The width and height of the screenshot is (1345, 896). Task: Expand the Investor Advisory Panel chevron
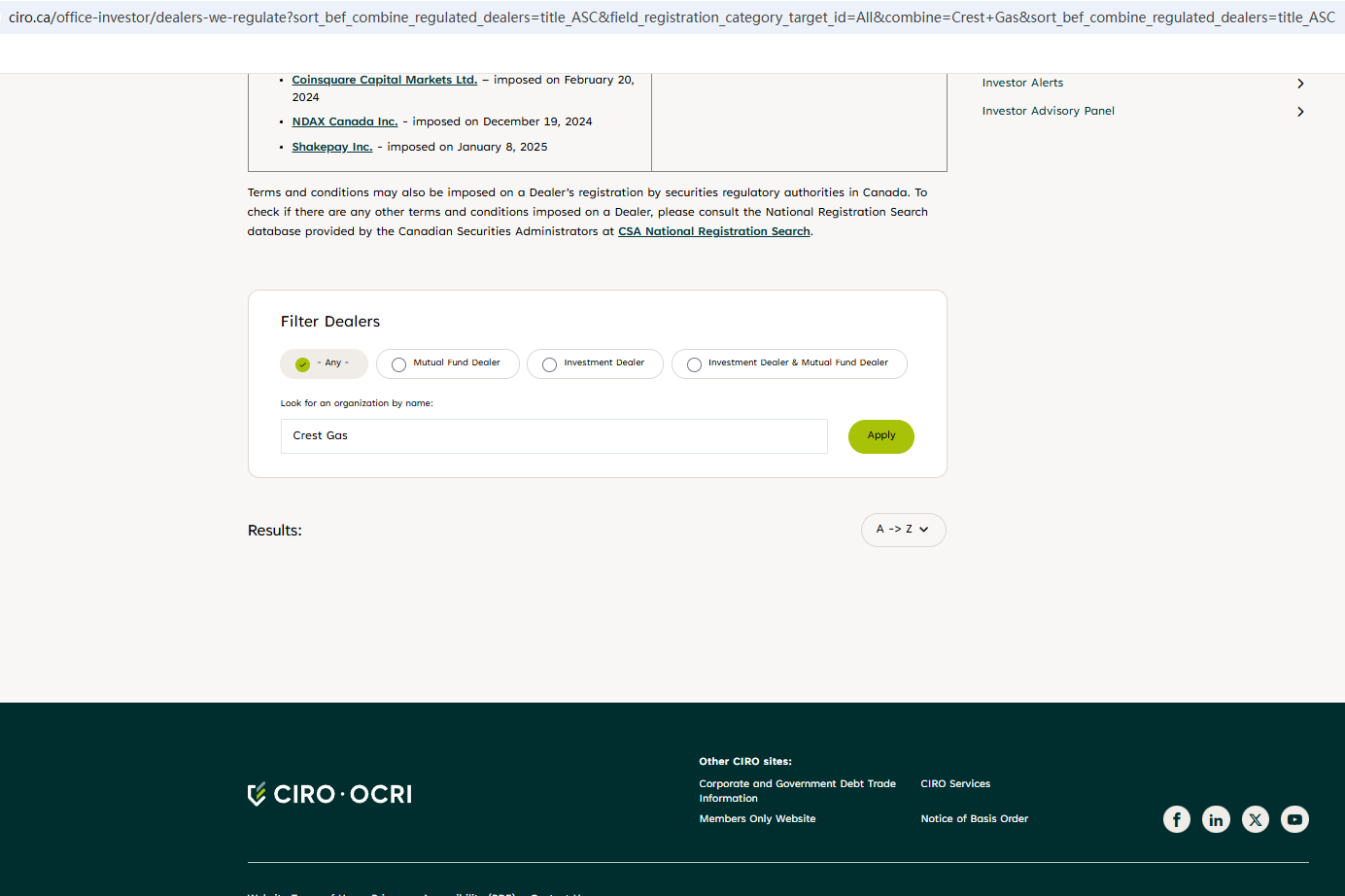pos(1300,112)
